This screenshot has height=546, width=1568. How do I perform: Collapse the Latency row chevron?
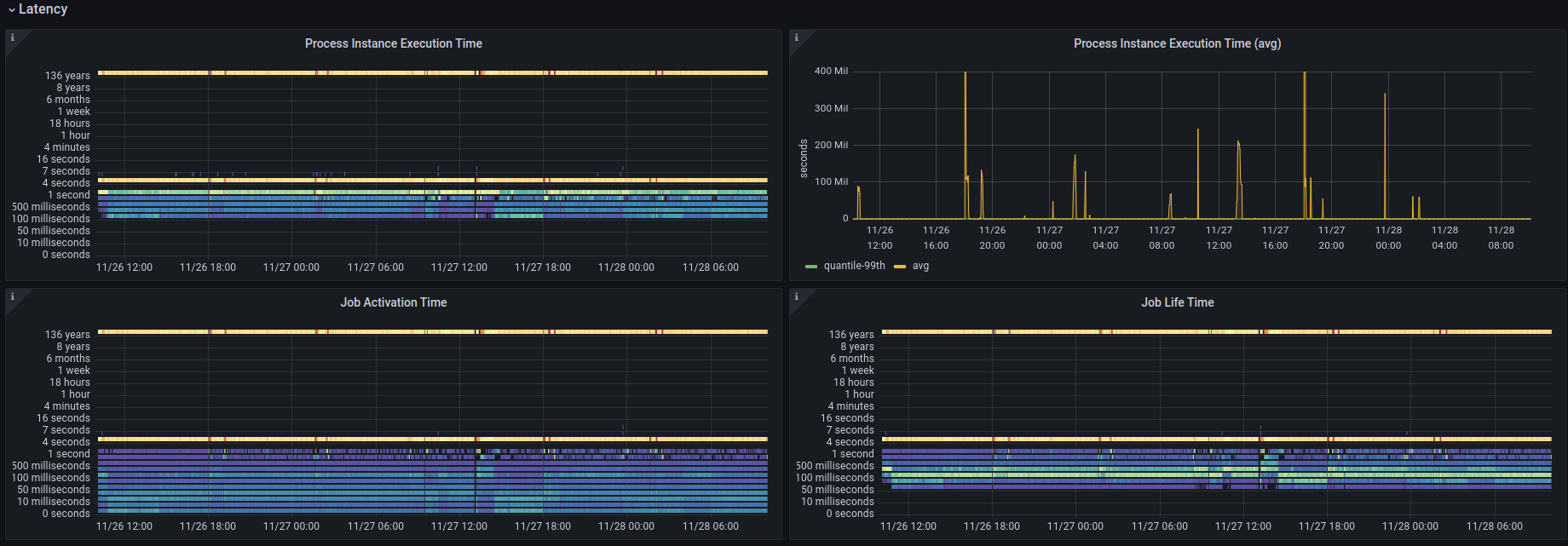click(12, 10)
